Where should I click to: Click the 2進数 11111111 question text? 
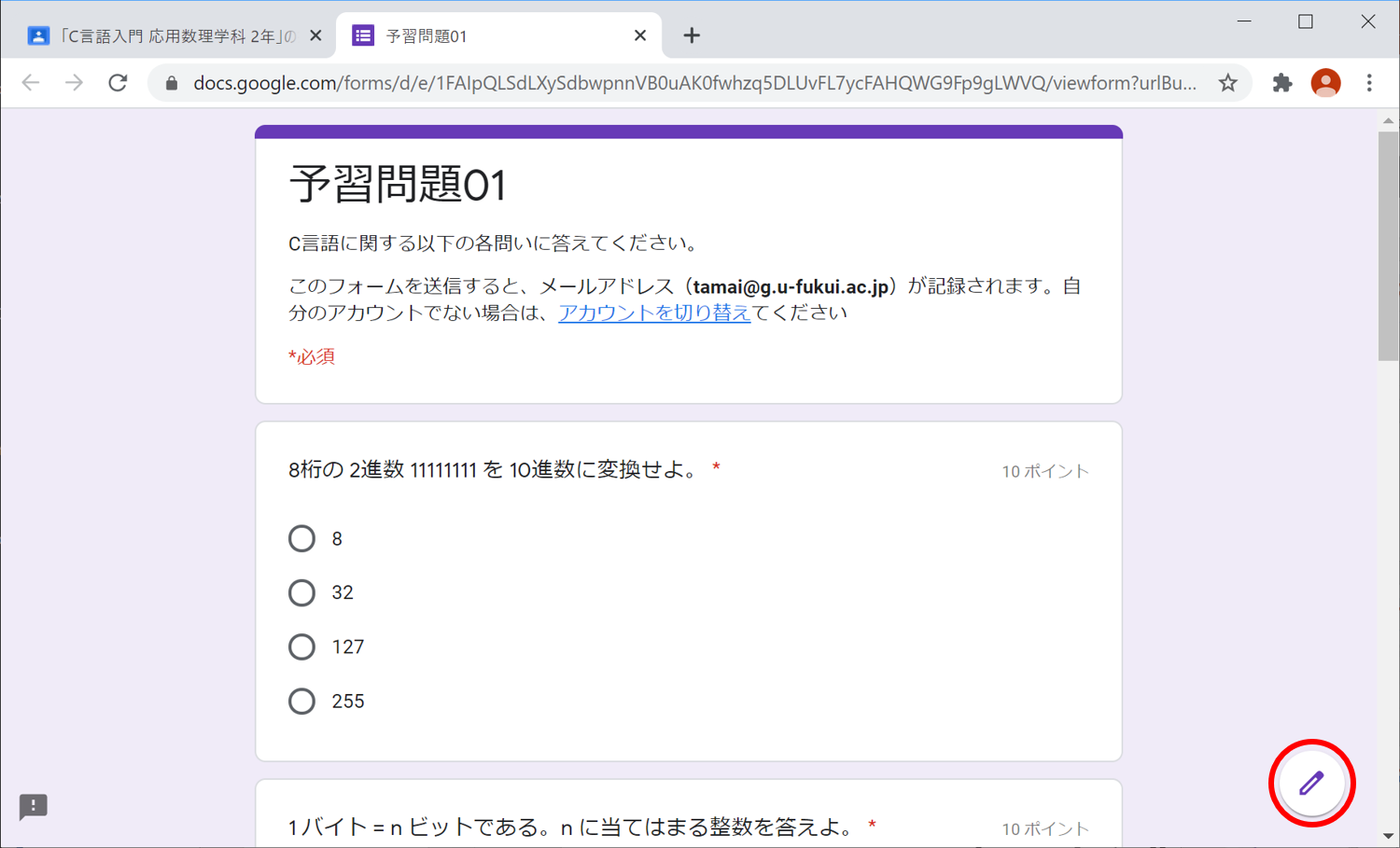[495, 469]
